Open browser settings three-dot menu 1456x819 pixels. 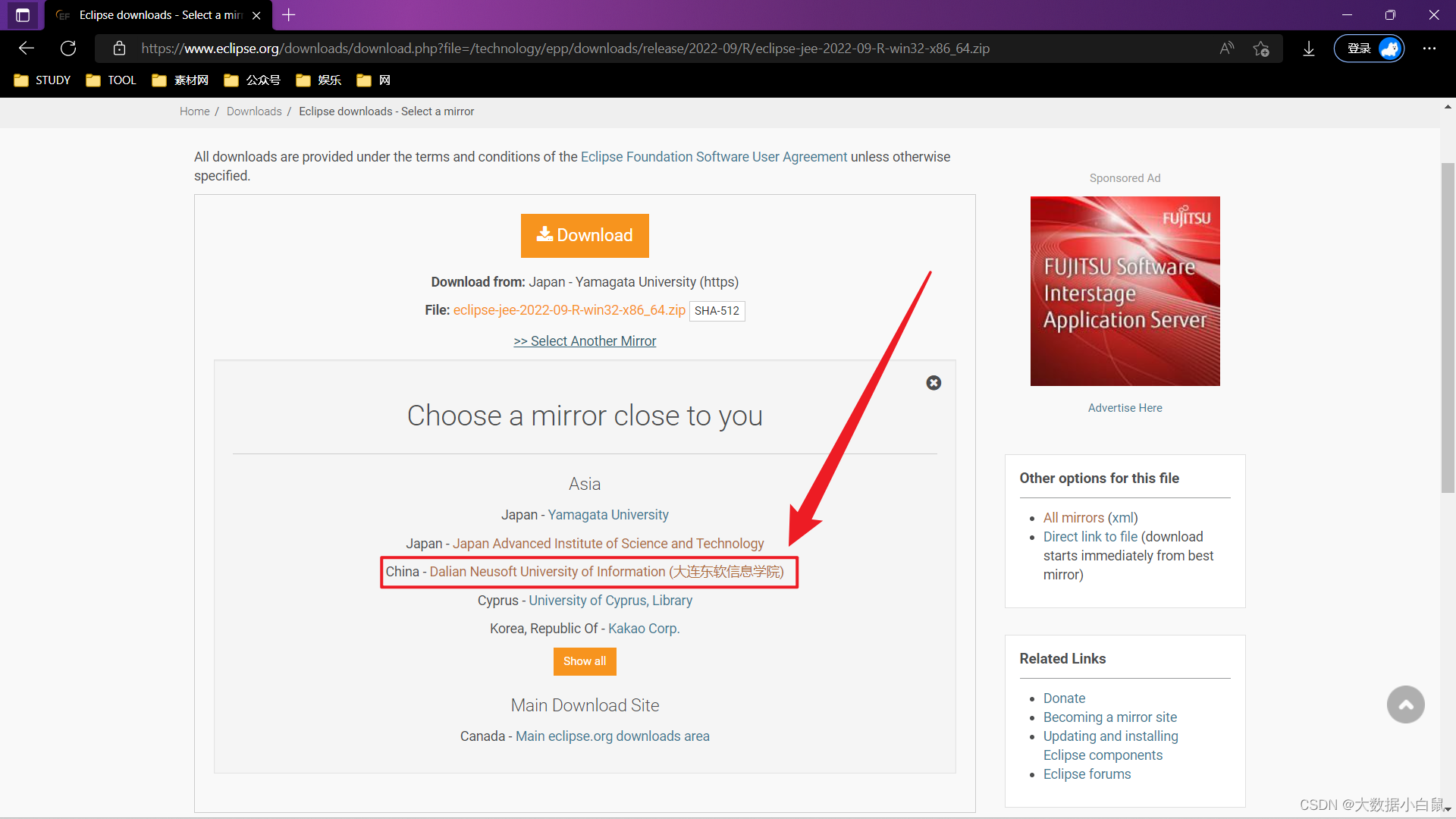[x=1429, y=49]
